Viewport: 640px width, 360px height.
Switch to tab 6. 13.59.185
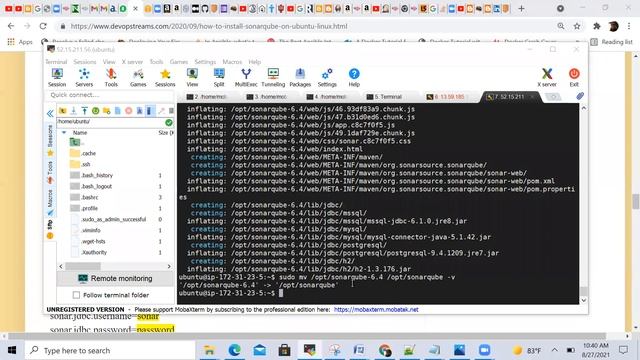point(445,97)
